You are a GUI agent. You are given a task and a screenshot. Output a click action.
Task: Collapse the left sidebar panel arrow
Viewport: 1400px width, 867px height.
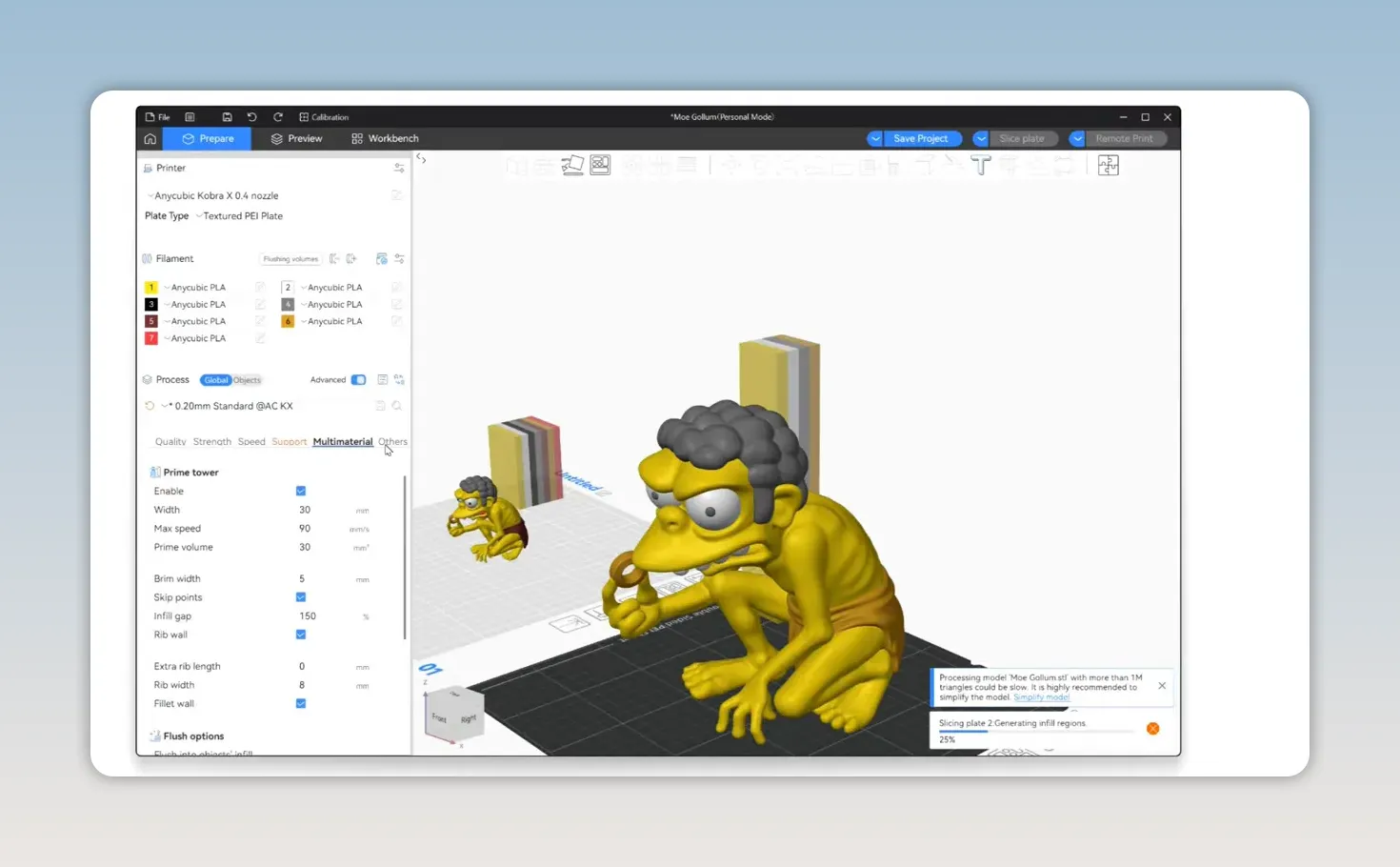pyautogui.click(x=421, y=159)
